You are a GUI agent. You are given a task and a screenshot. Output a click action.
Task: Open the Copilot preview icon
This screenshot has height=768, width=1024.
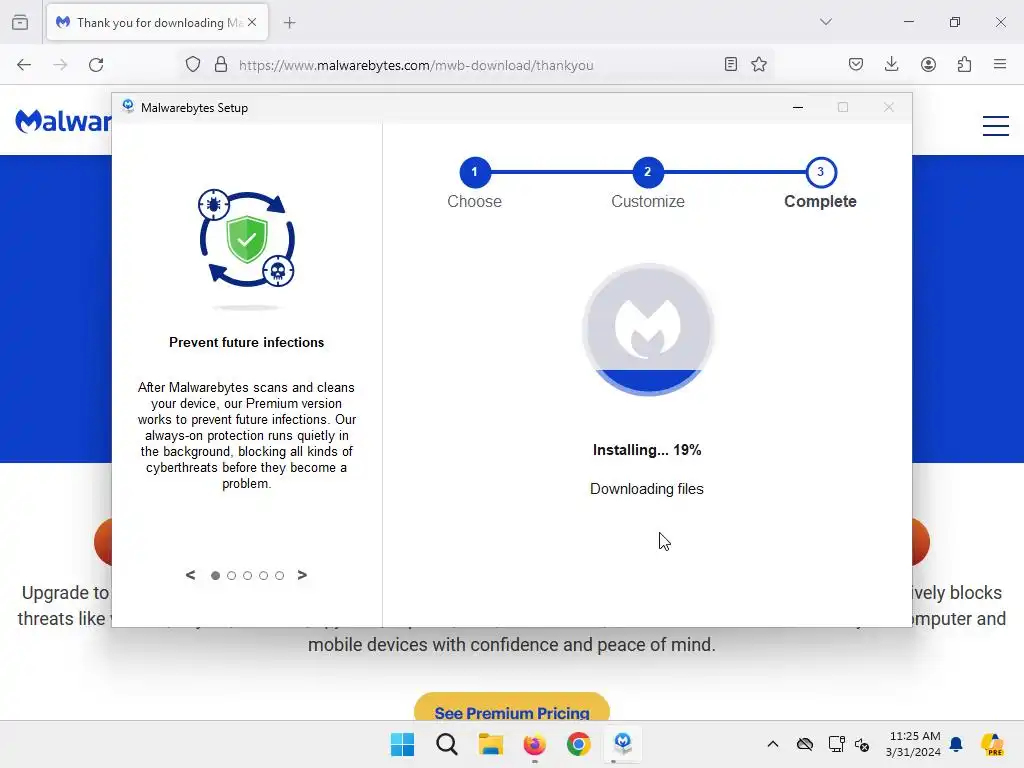click(992, 744)
